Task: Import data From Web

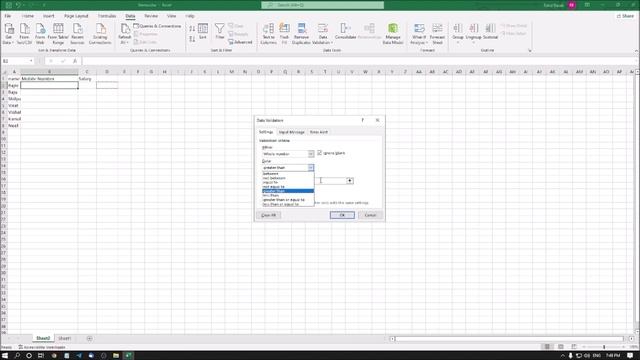Action: 40,34
